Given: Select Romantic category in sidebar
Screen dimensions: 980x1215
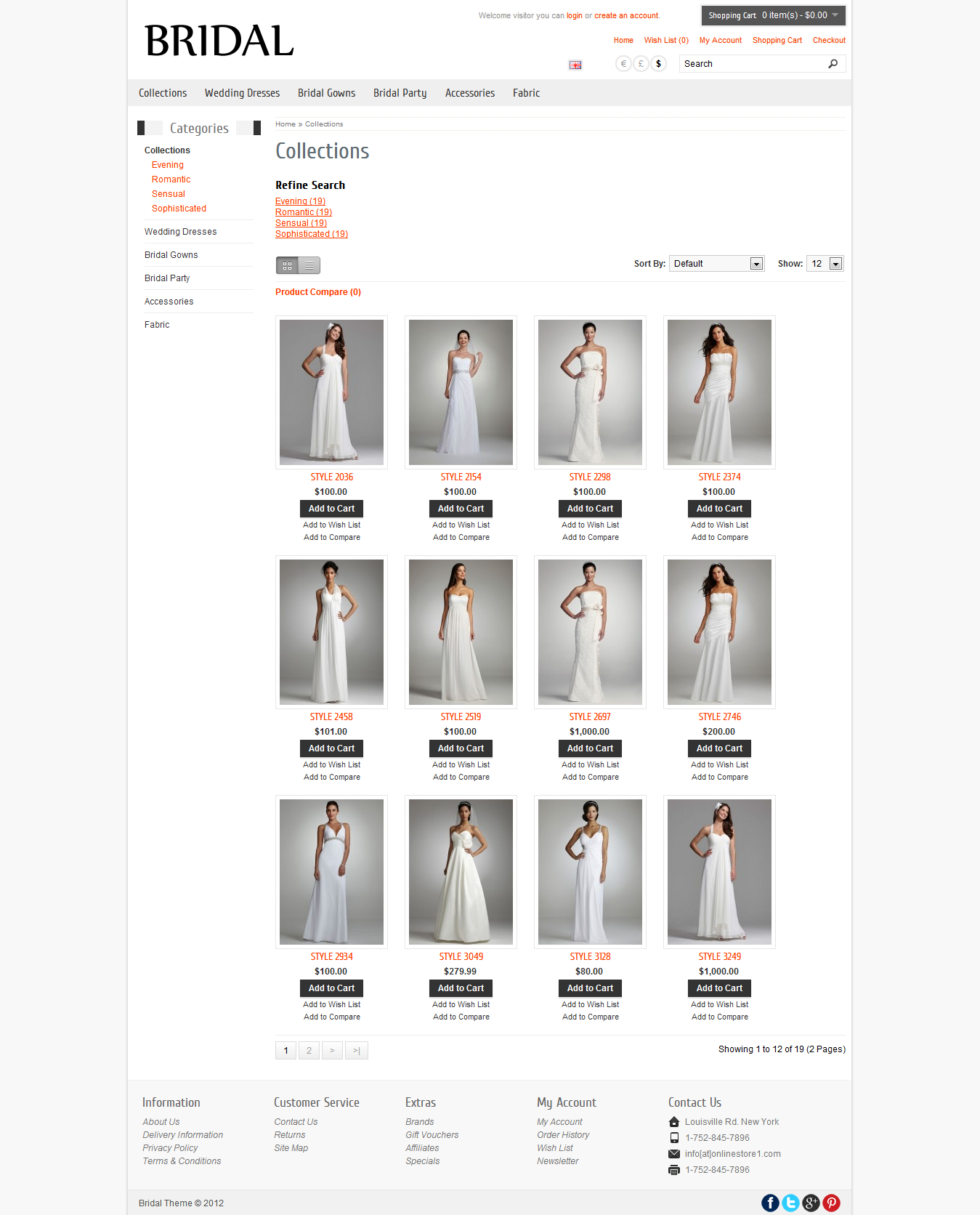Looking at the screenshot, I should [171, 179].
